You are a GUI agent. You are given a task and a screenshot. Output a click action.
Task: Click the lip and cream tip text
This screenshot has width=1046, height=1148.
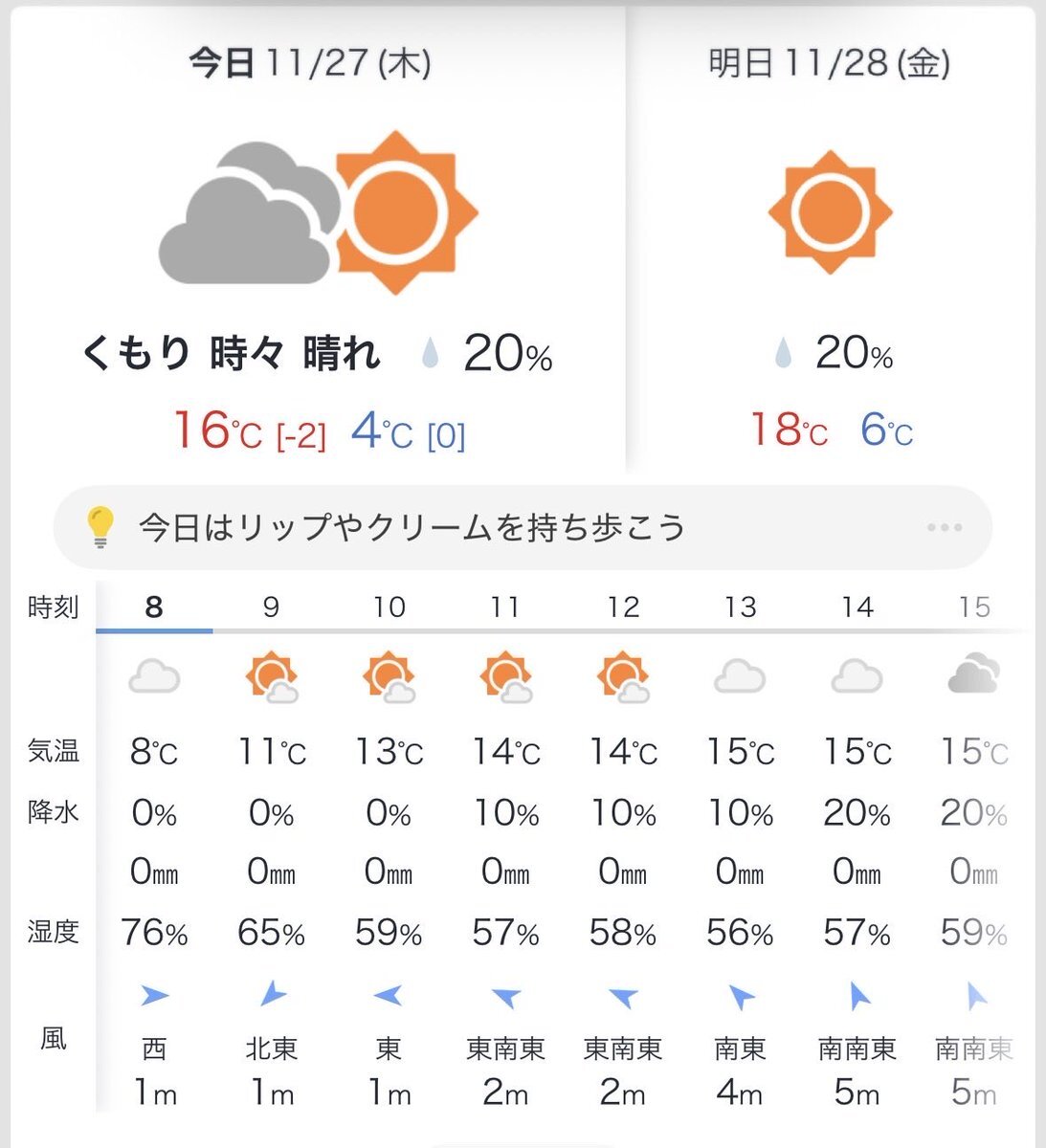point(412,528)
